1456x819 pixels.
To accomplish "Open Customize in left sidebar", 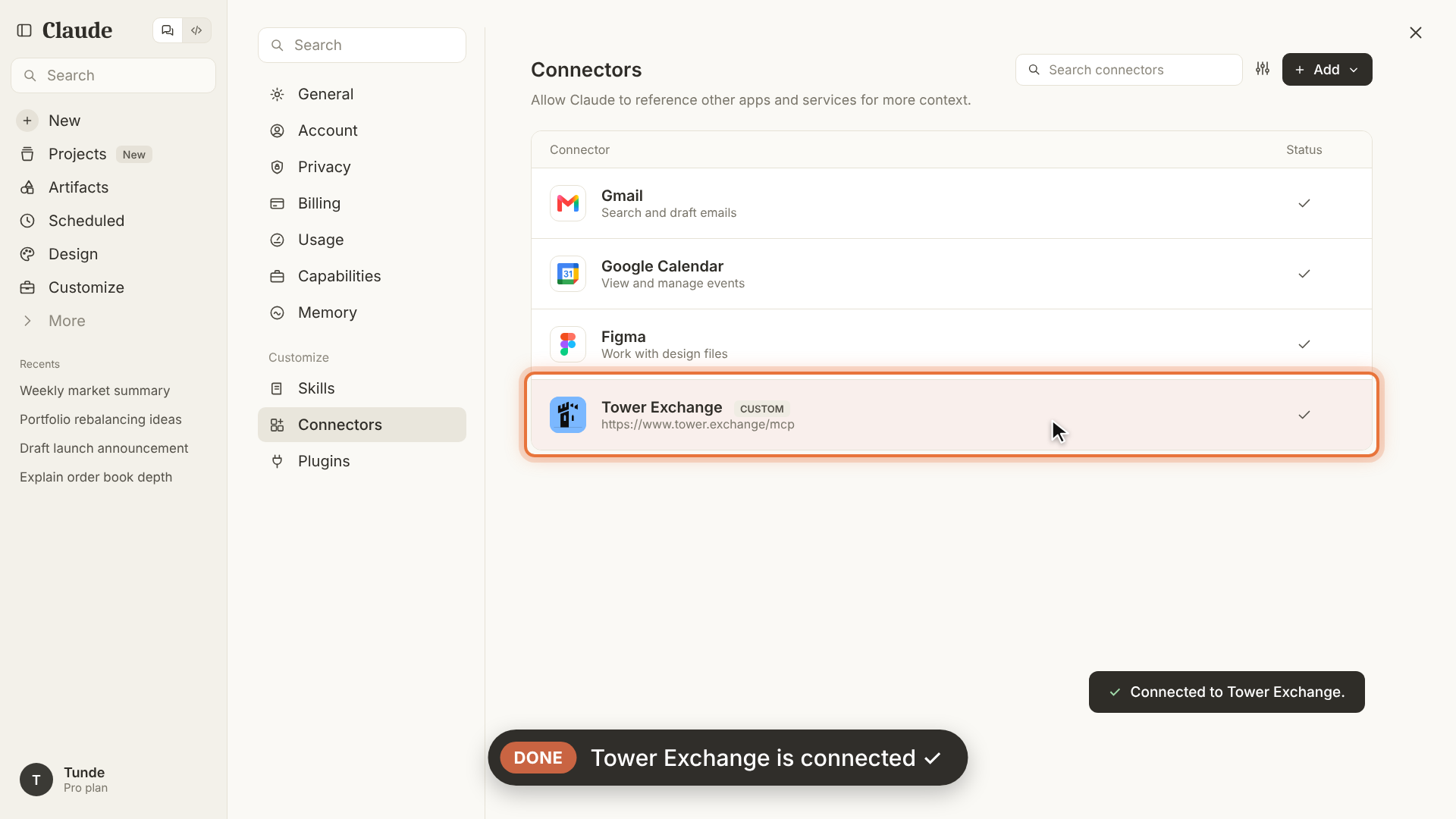I will 114,287.
